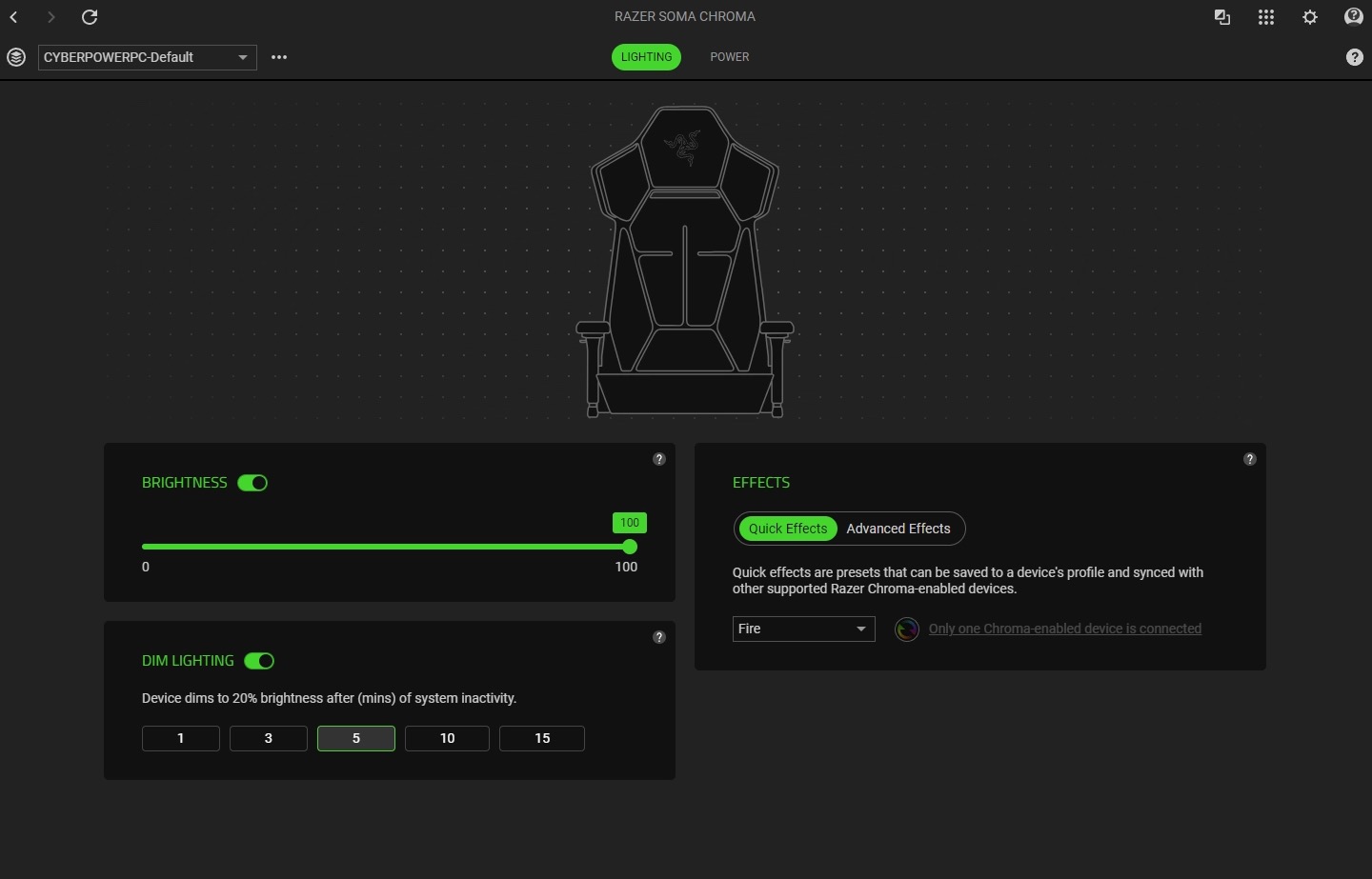
Task: Open the modules grid icon
Action: pos(1266,17)
